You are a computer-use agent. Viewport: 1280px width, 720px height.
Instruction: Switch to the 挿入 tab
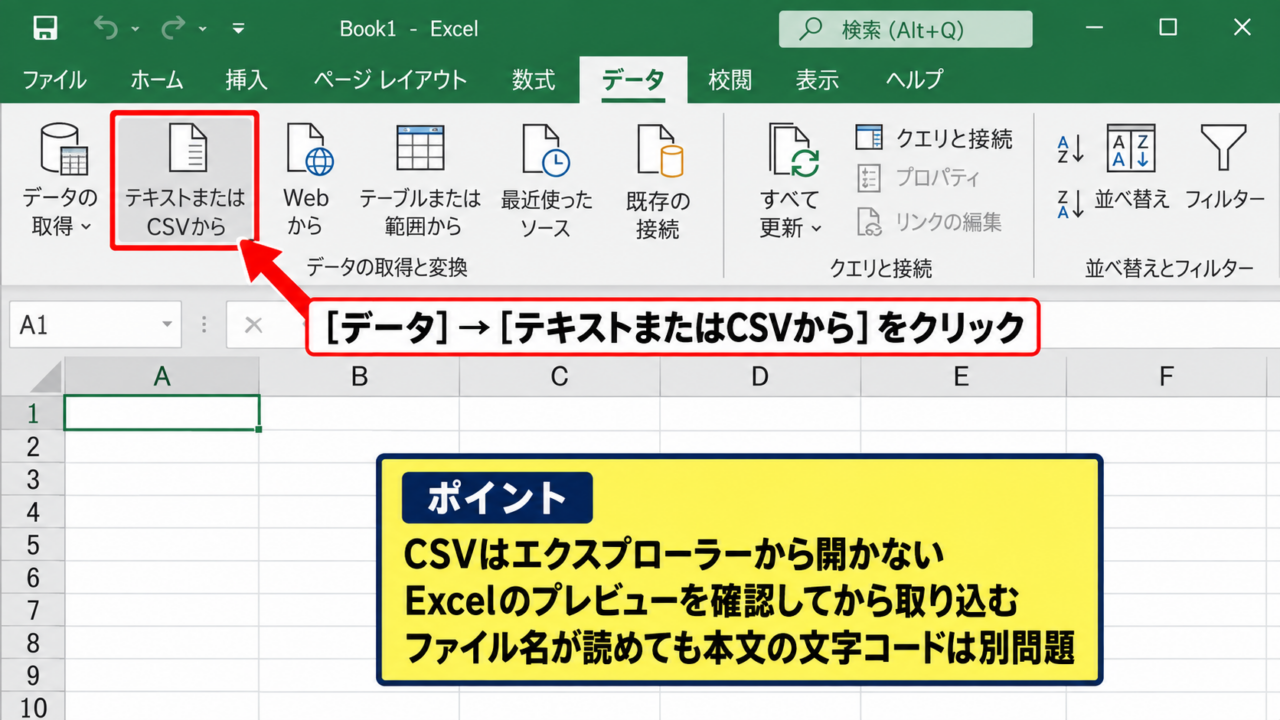(x=246, y=80)
